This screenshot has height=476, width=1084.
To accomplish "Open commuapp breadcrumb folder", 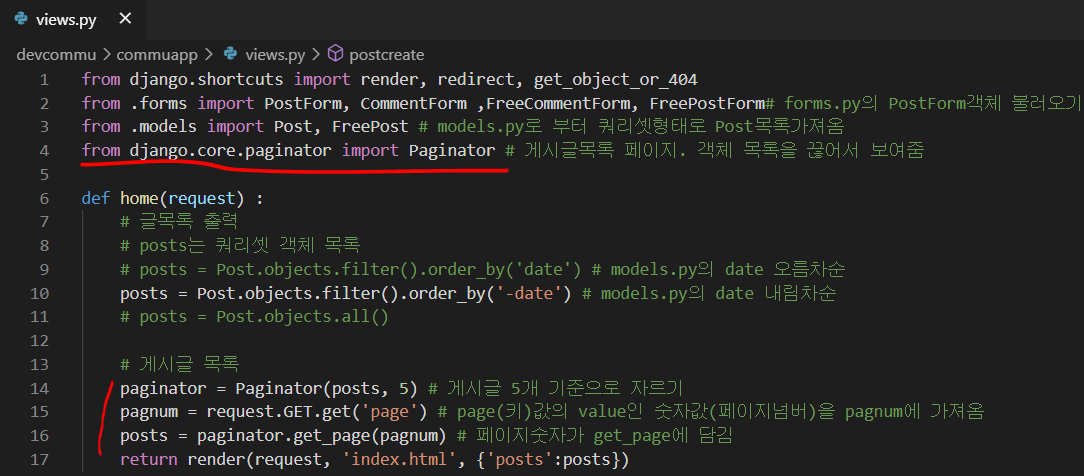I will click(x=157, y=54).
